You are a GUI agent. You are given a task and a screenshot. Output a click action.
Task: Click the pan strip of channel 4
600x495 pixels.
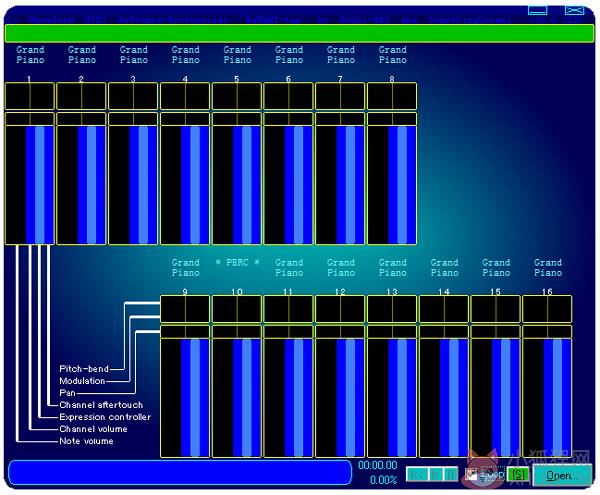pos(185,119)
